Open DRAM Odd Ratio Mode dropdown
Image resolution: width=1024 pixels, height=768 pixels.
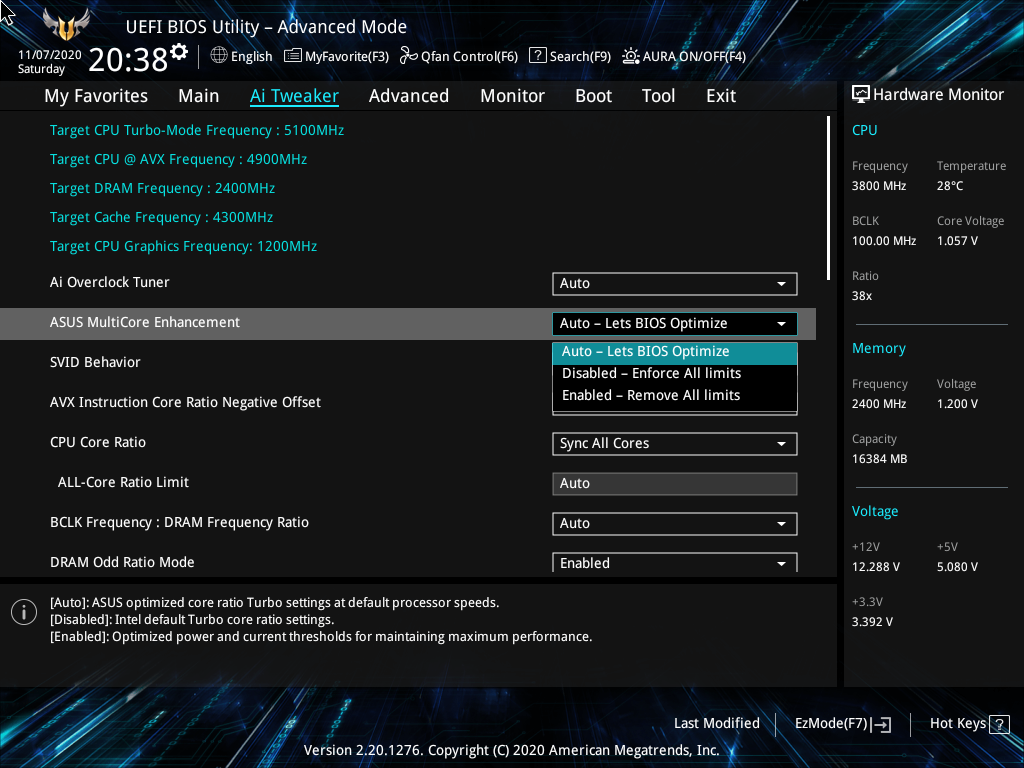675,562
